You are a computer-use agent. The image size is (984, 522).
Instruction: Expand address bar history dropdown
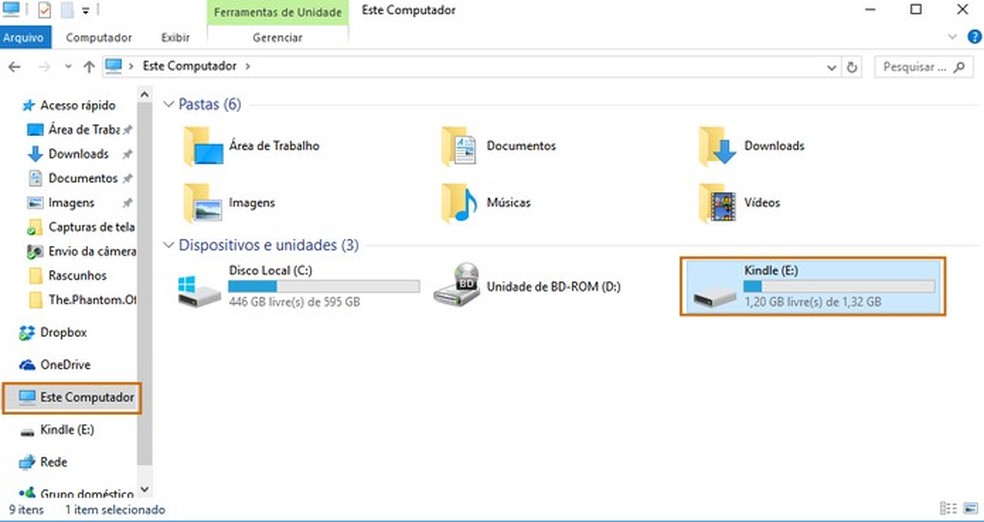point(832,67)
